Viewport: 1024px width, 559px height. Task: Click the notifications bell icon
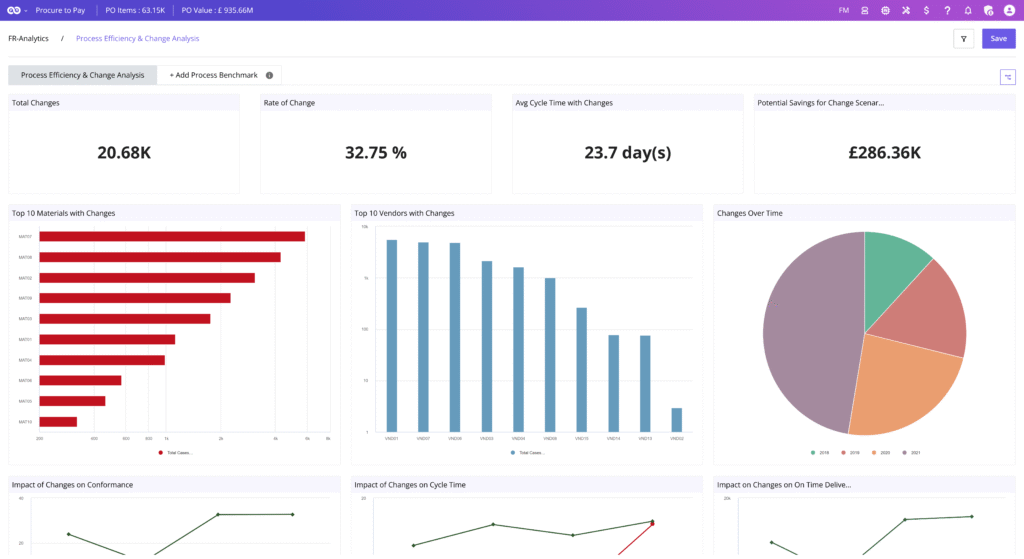pos(967,10)
